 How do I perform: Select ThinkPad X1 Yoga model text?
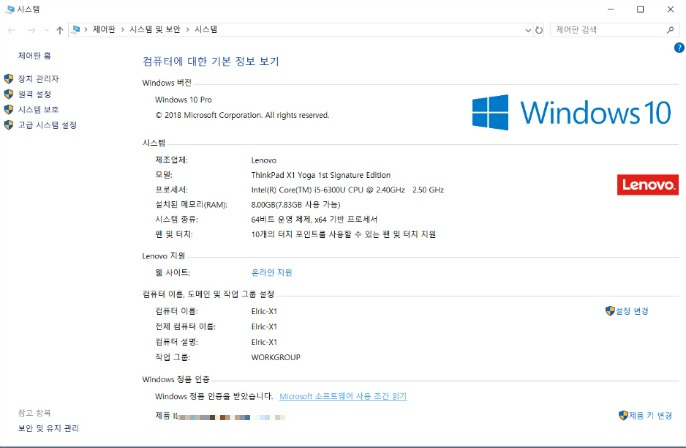(321, 175)
